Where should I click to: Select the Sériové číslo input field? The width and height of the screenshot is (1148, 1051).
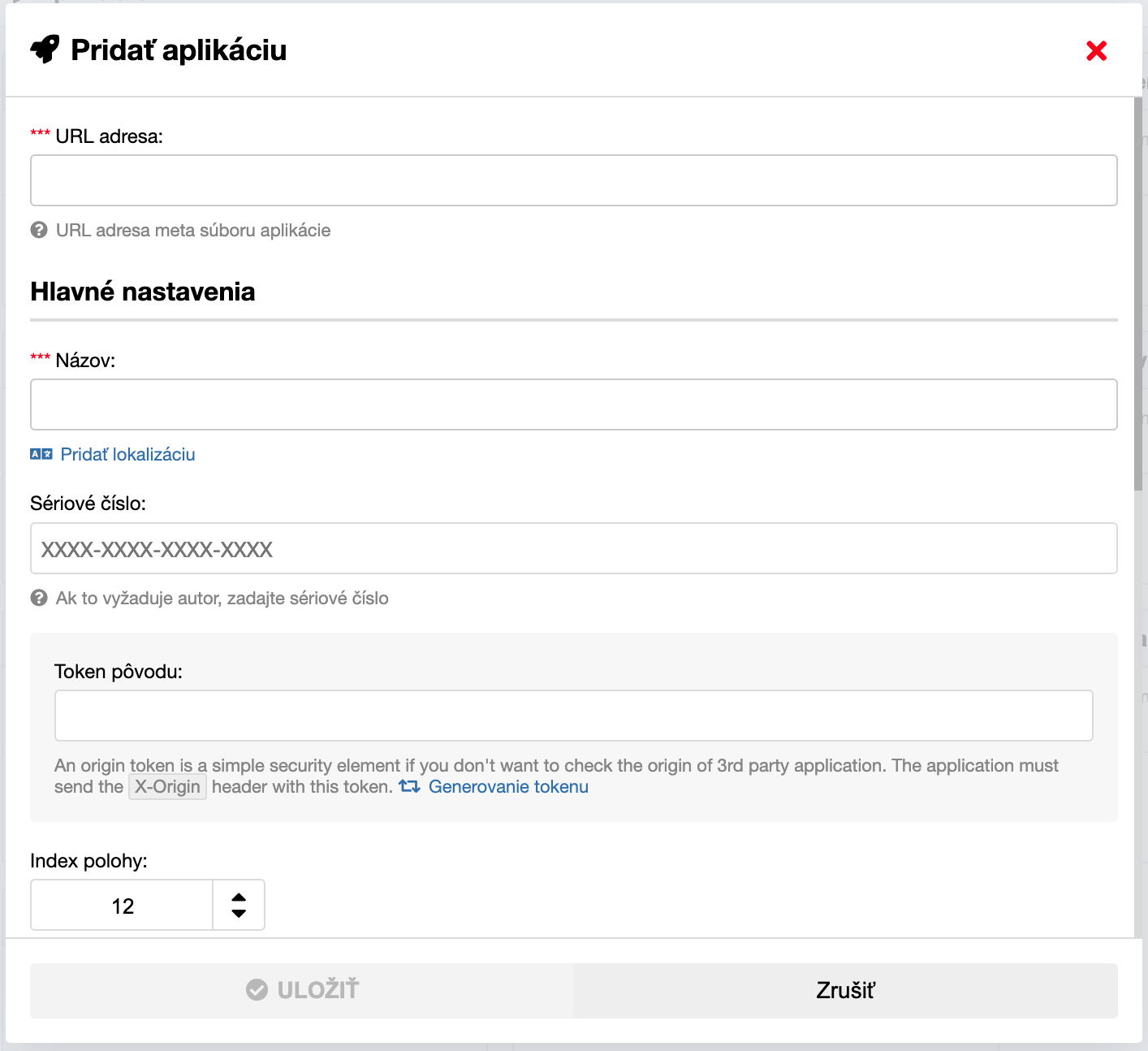(573, 548)
